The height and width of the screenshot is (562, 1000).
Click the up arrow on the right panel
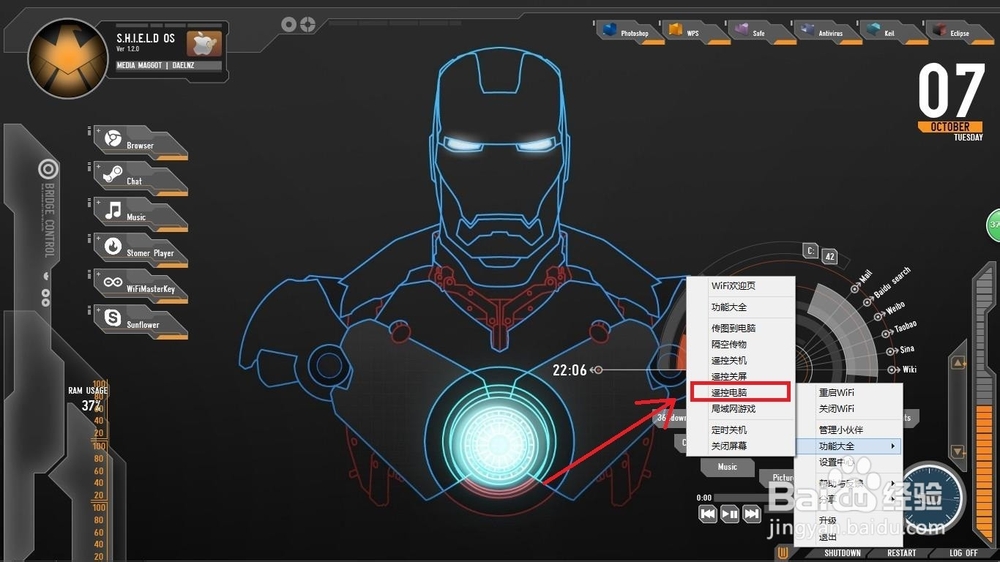coord(958,363)
